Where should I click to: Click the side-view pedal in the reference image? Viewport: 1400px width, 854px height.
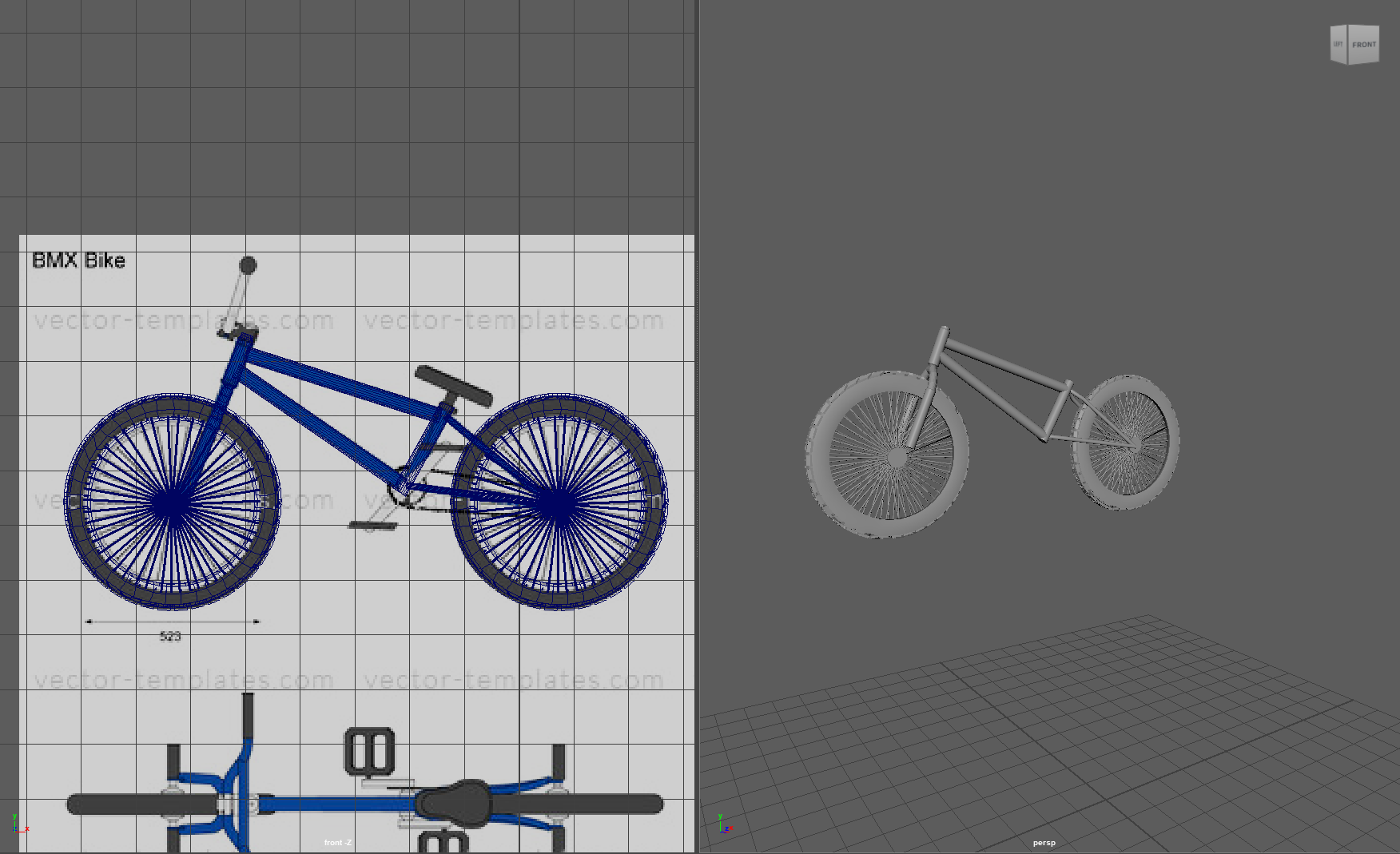coord(372,525)
